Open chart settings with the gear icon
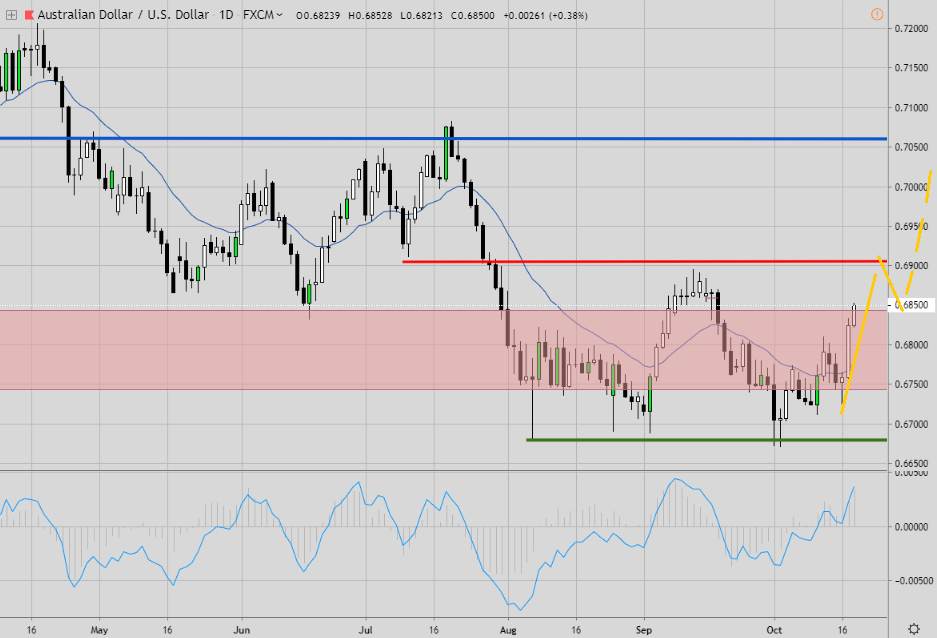937x638 pixels. (914, 628)
